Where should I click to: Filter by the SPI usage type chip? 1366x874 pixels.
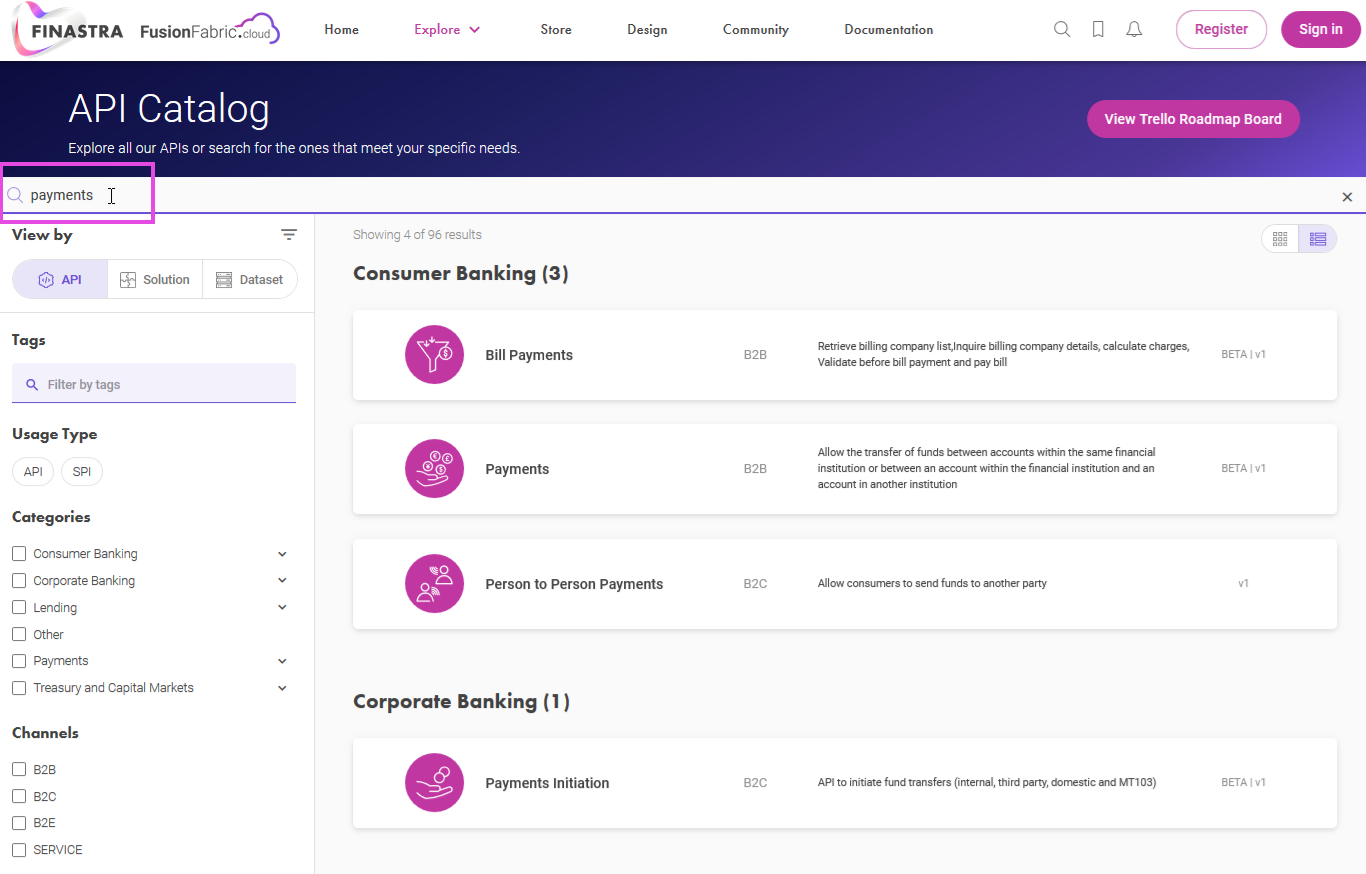coord(82,472)
